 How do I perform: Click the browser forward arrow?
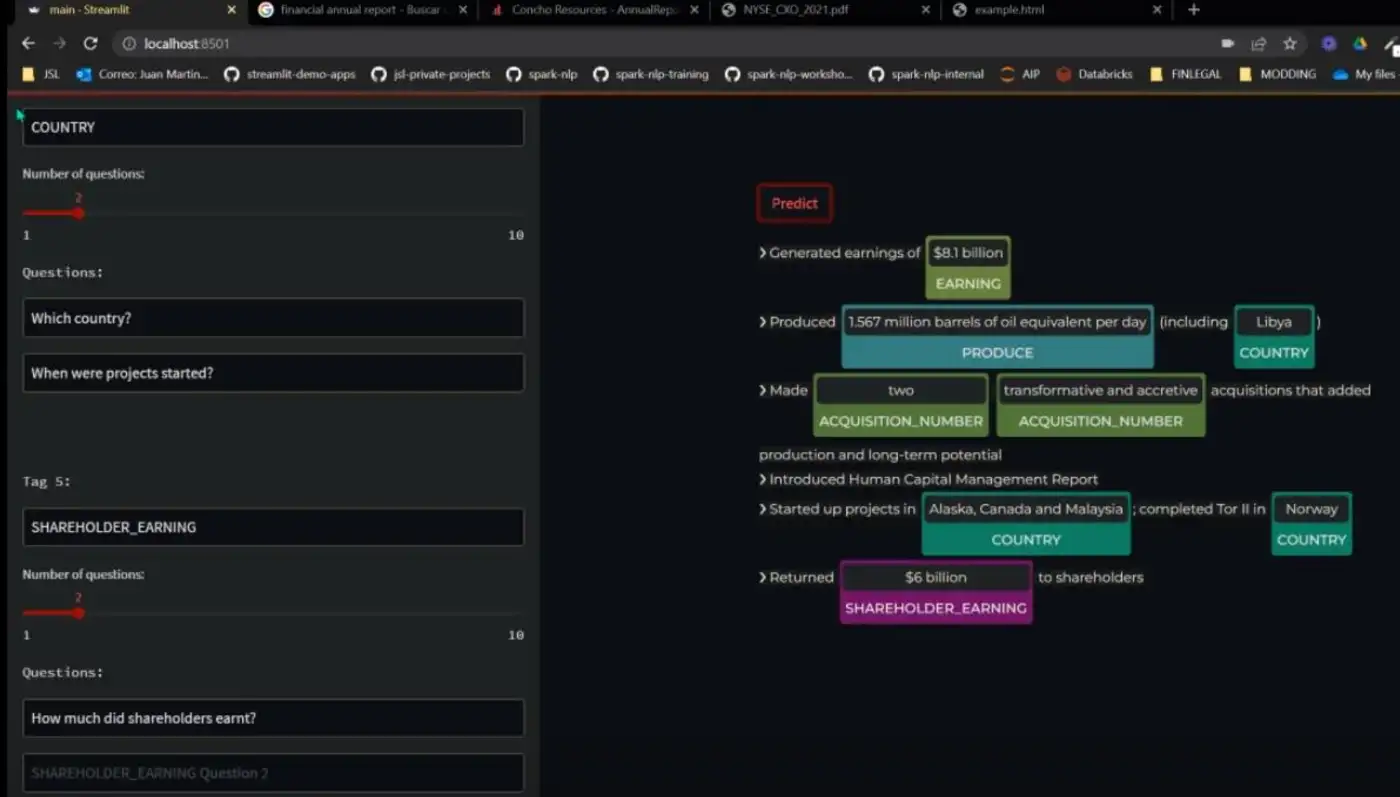59,43
